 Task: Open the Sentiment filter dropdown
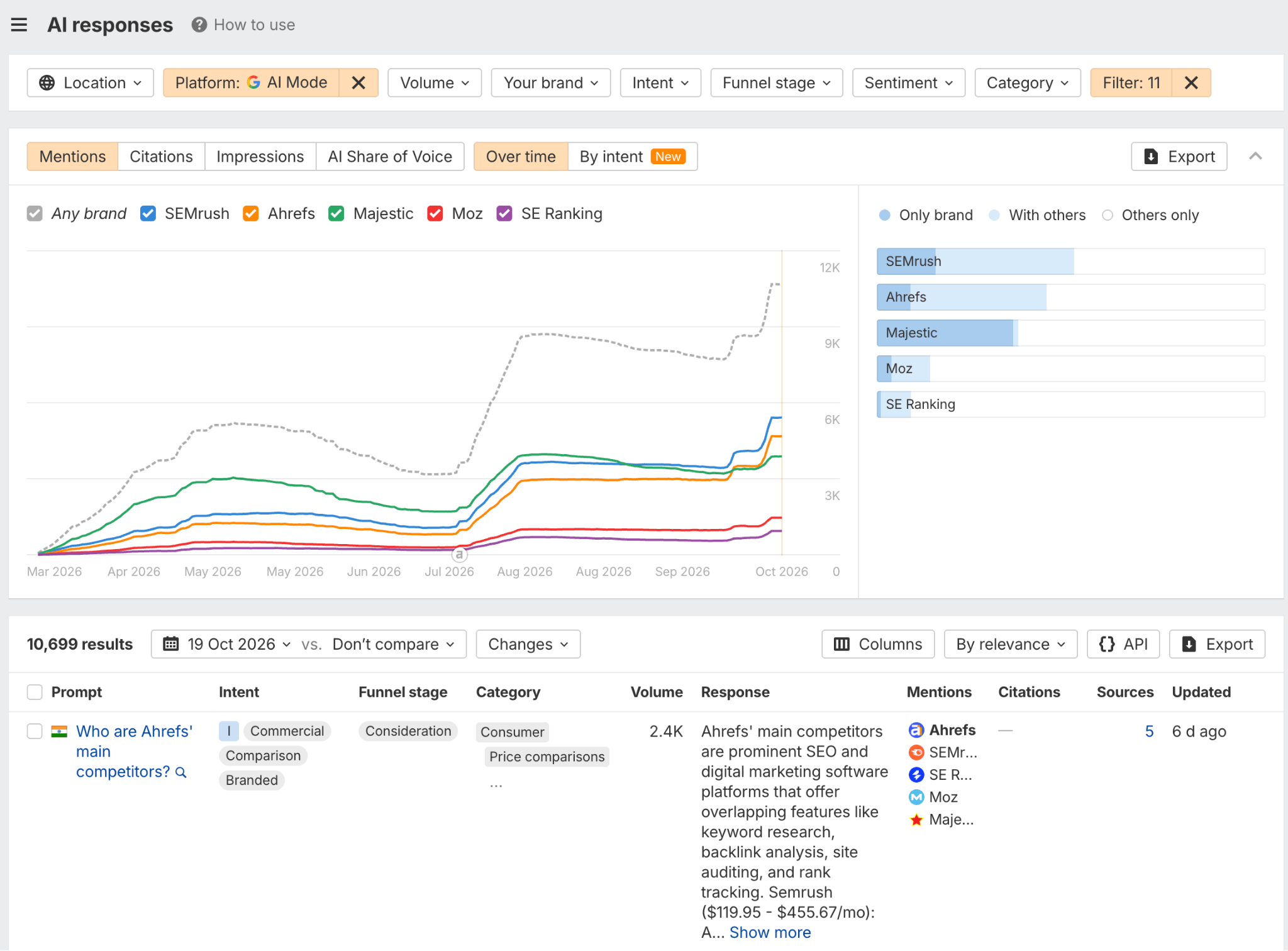(x=909, y=83)
